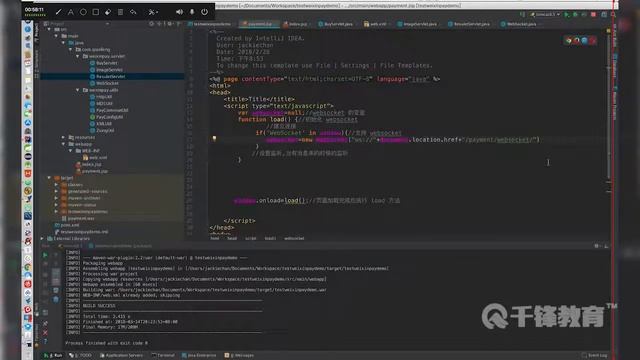
Task: Select the text annotation A tool
Action: click(x=71, y=12)
